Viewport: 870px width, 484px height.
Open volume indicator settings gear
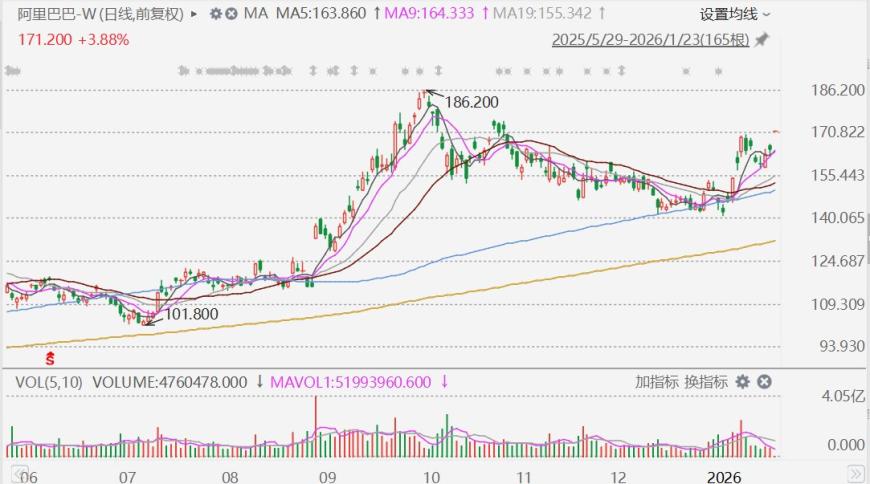tap(742, 382)
